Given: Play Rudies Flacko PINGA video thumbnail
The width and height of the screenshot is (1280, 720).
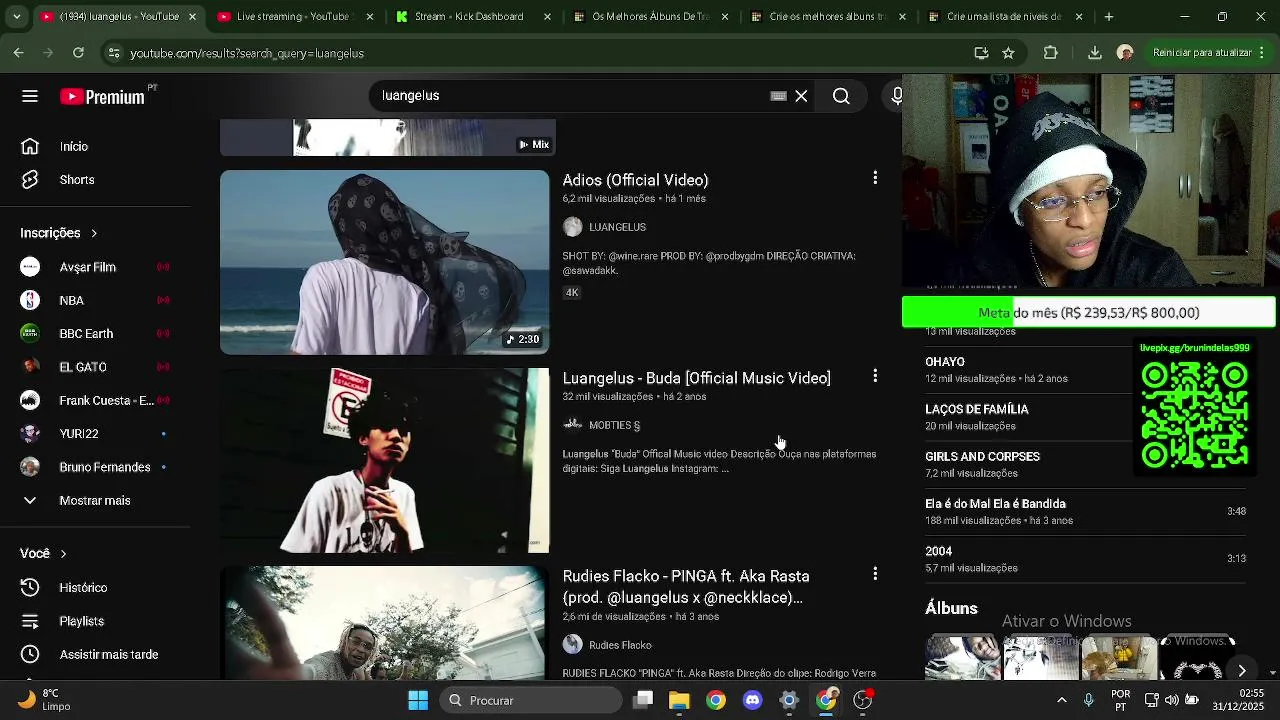Looking at the screenshot, I should pos(384,623).
